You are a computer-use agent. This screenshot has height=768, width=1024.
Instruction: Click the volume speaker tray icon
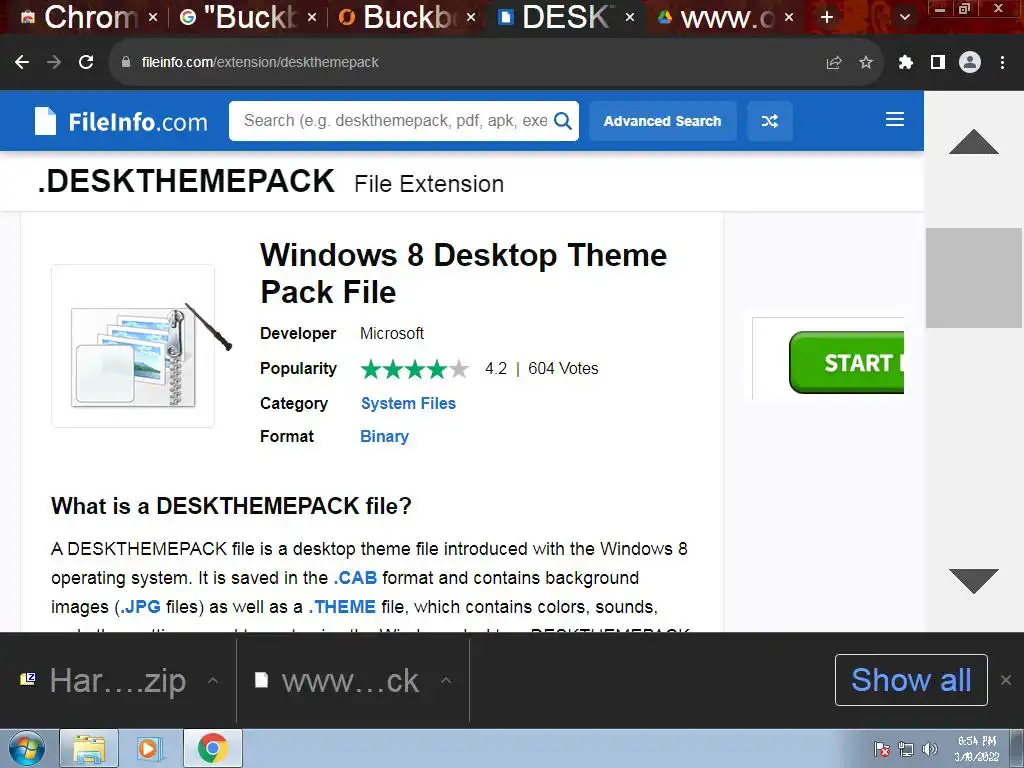[x=930, y=749]
